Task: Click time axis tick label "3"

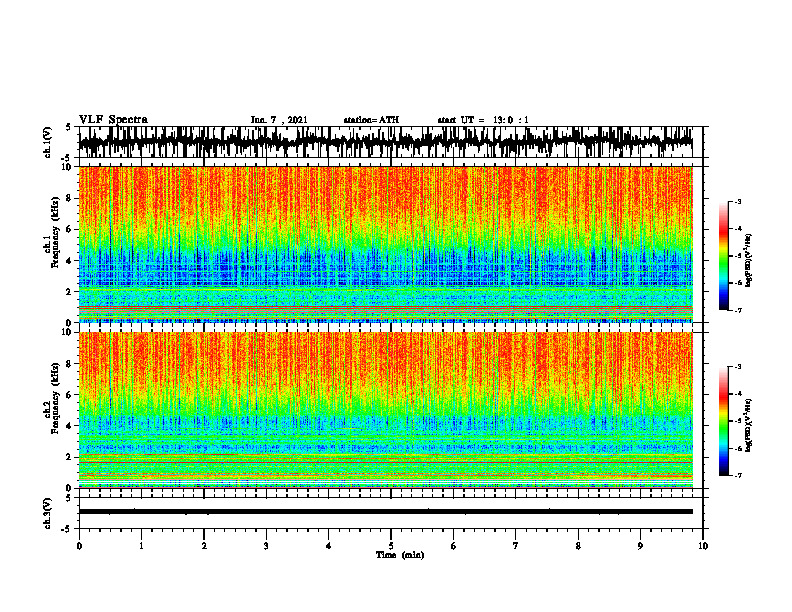Action: tap(266, 546)
